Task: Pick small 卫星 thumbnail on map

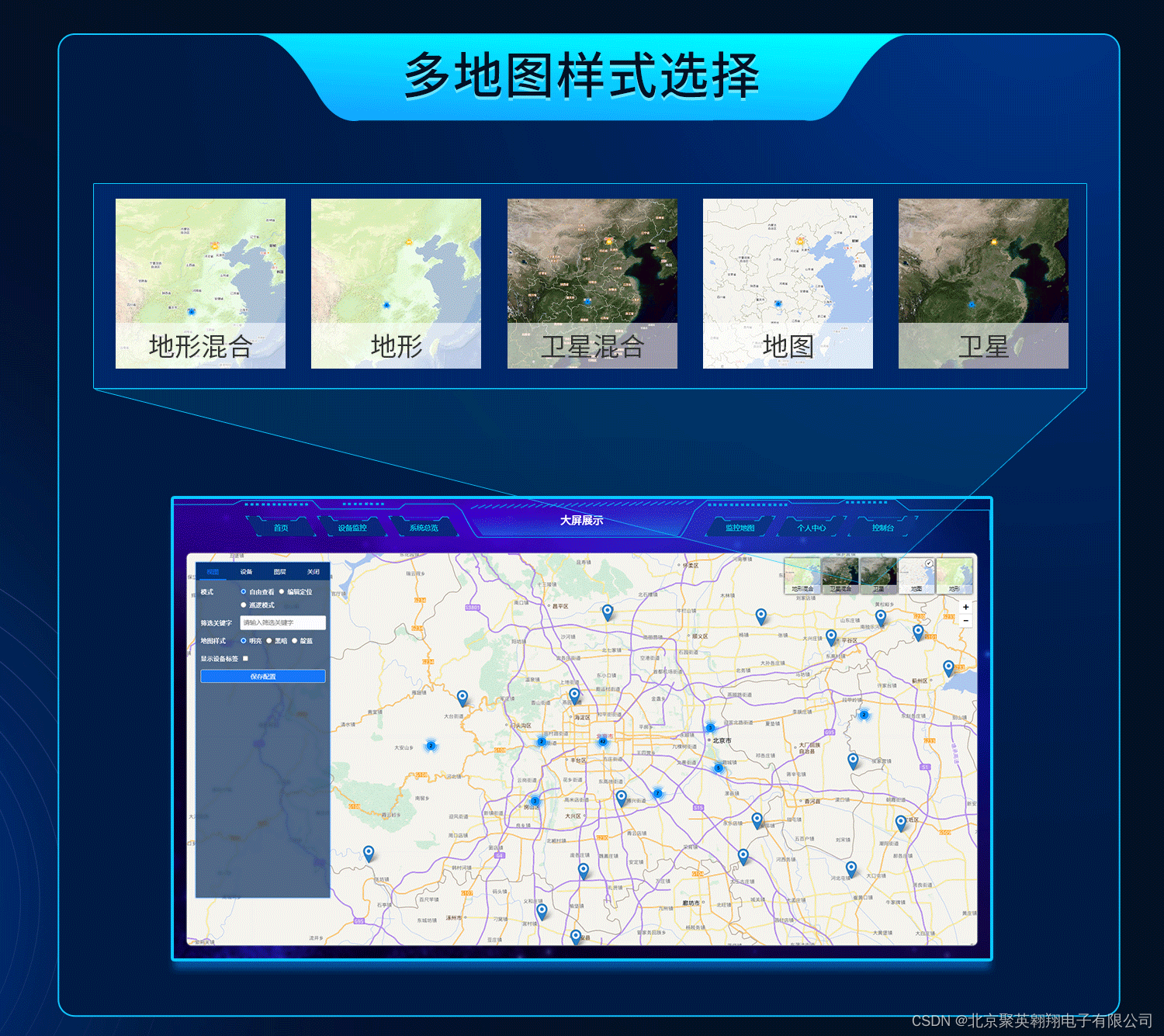Action: tap(878, 576)
